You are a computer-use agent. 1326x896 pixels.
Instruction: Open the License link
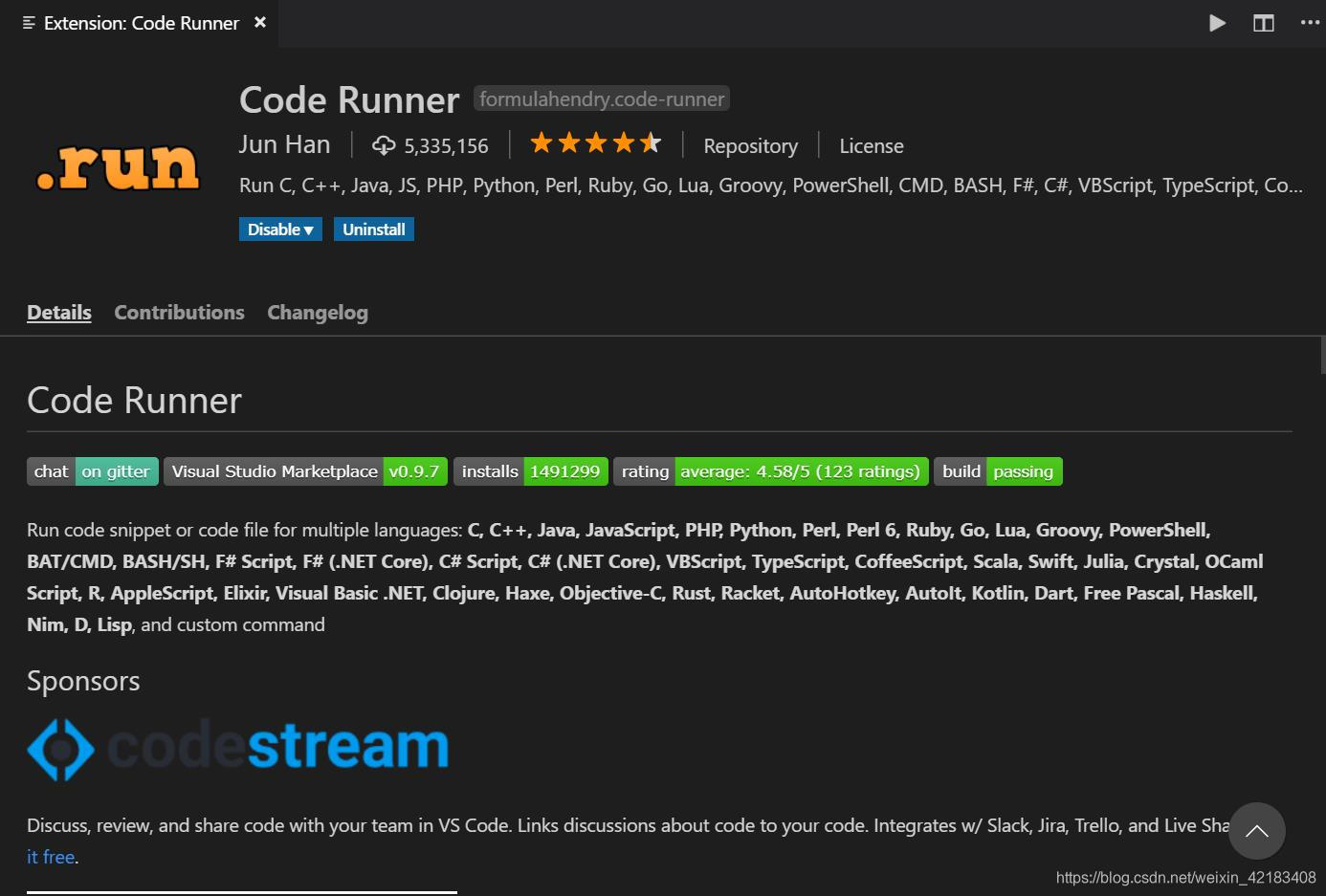[871, 145]
